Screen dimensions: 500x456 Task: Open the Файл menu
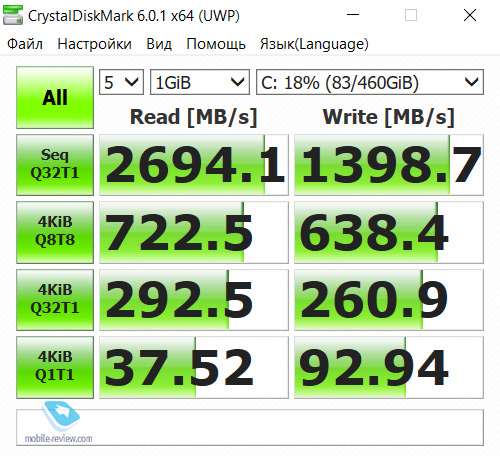point(25,44)
